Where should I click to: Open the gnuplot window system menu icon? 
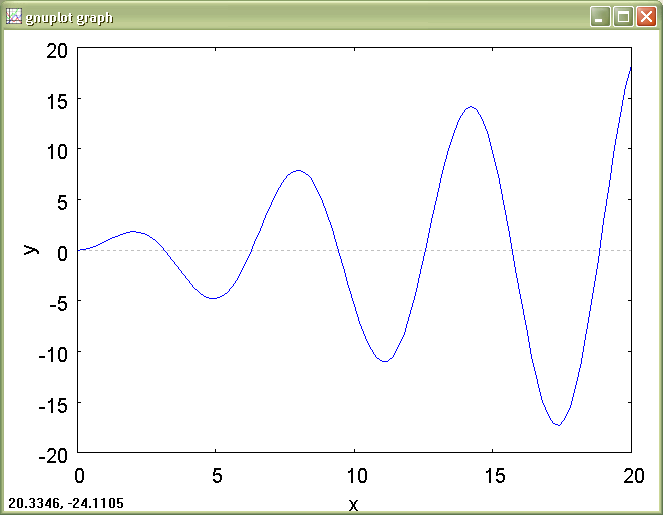14,17
